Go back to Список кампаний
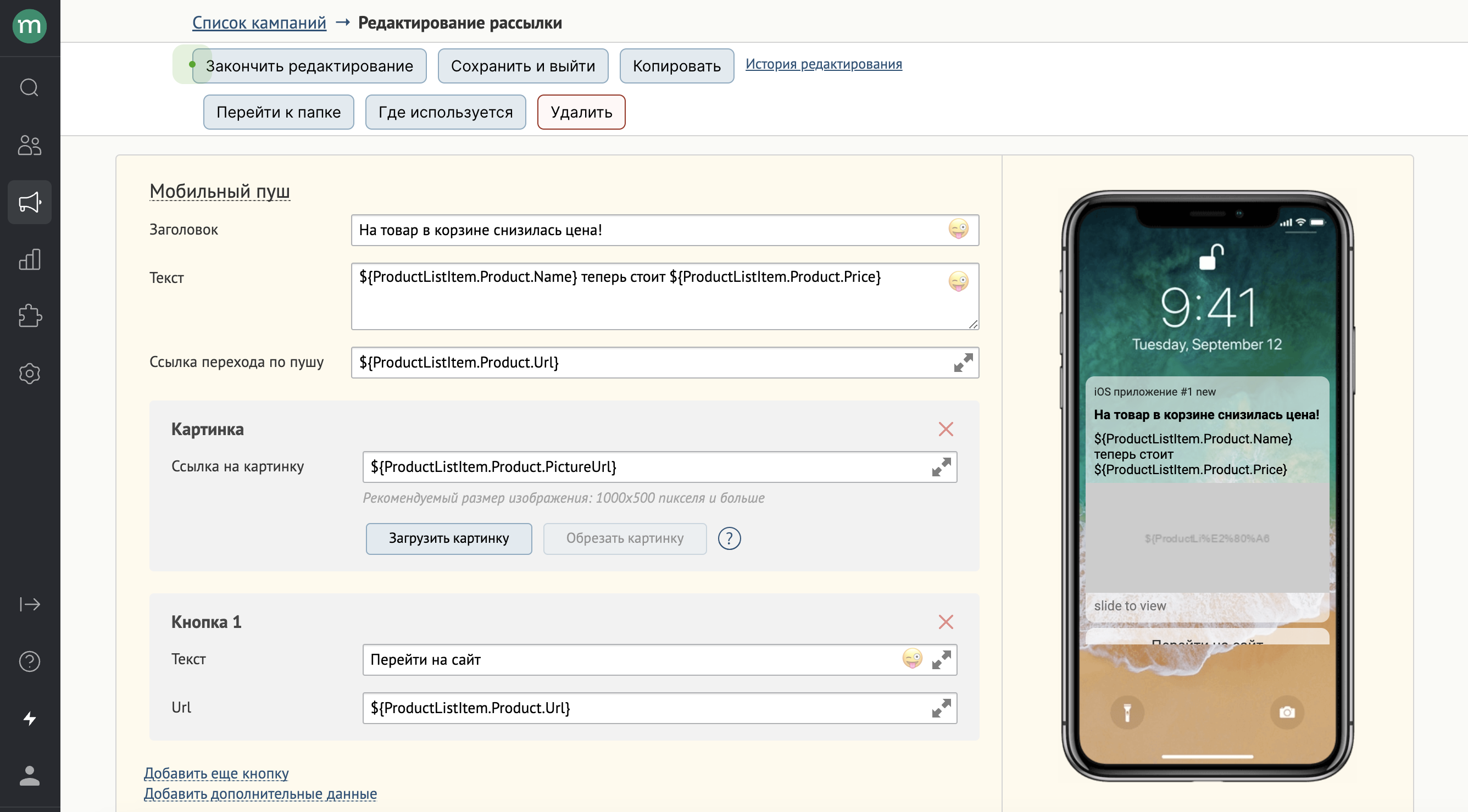1468x812 pixels. click(x=259, y=23)
